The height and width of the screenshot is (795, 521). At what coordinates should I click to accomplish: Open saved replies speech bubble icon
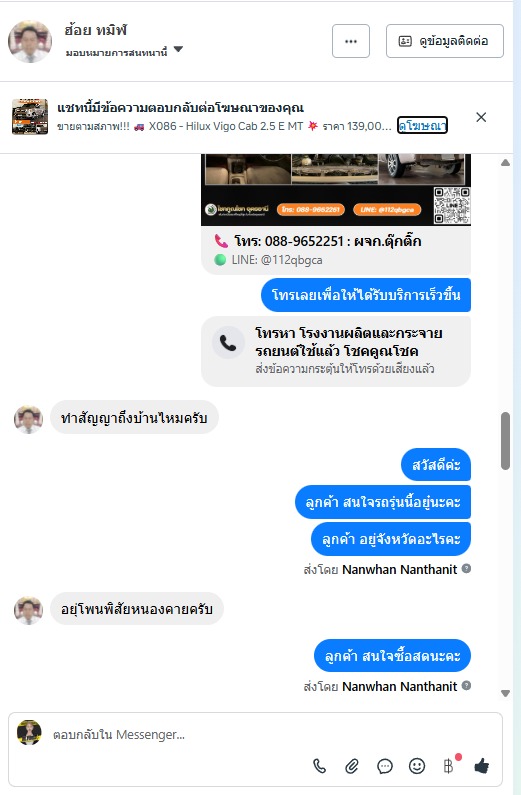click(x=385, y=766)
